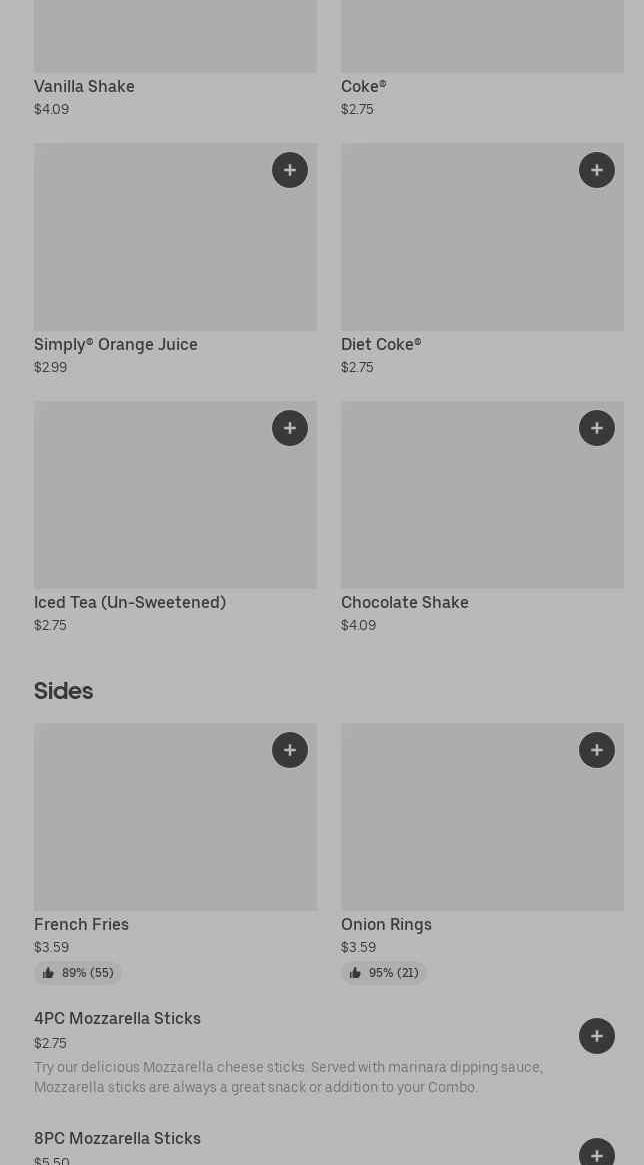Viewport: 644px width, 1165px height.
Task: Click French Fries 89% rating badge
Action: click(78, 973)
